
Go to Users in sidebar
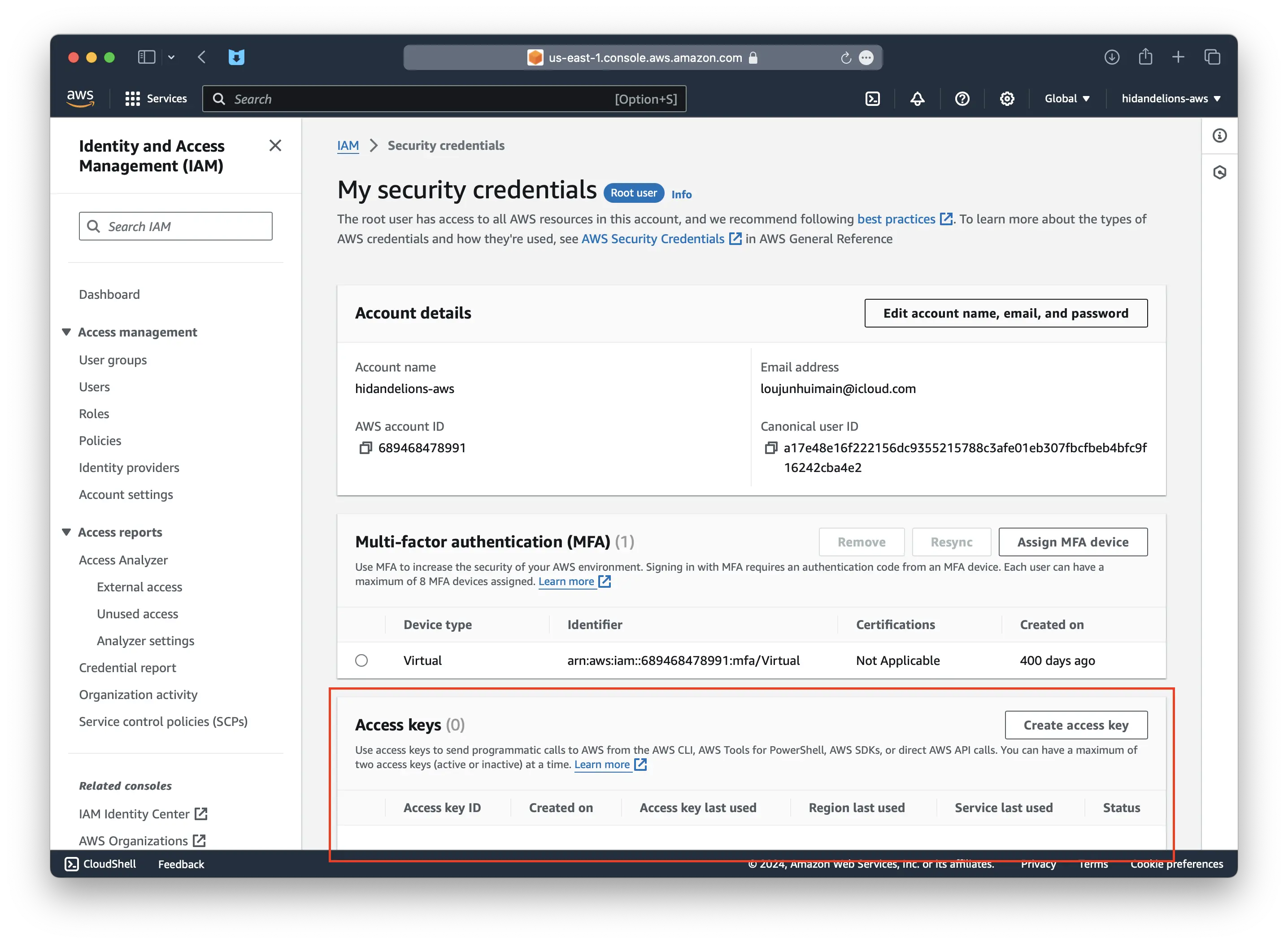click(94, 387)
